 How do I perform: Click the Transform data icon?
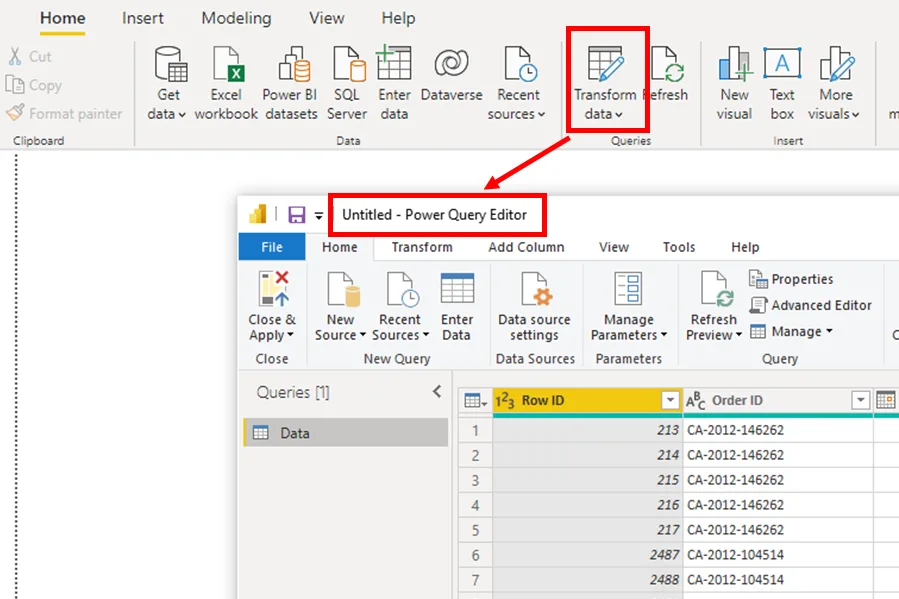click(605, 64)
